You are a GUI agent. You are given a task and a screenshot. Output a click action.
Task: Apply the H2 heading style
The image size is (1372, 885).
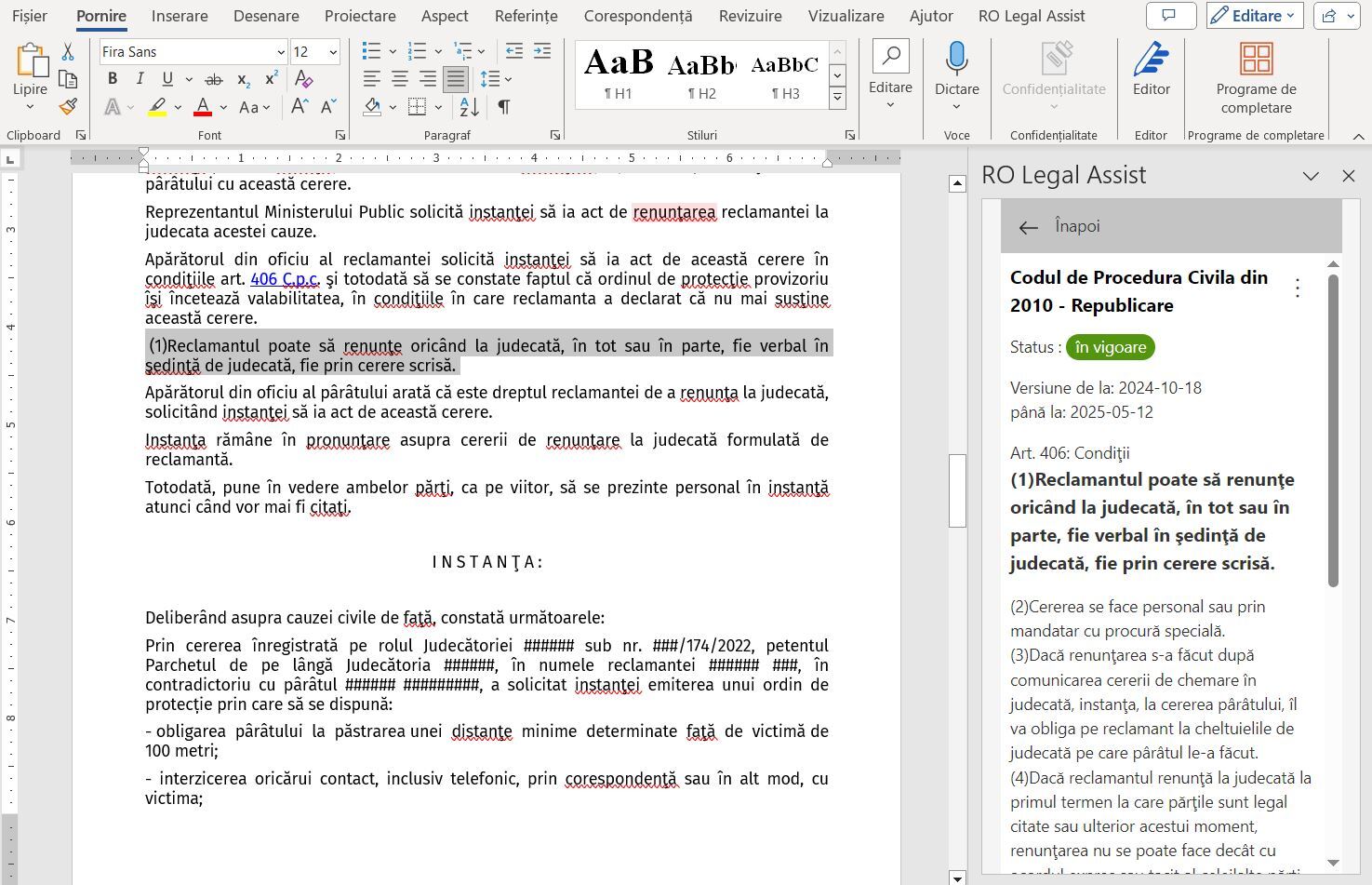[x=702, y=74]
